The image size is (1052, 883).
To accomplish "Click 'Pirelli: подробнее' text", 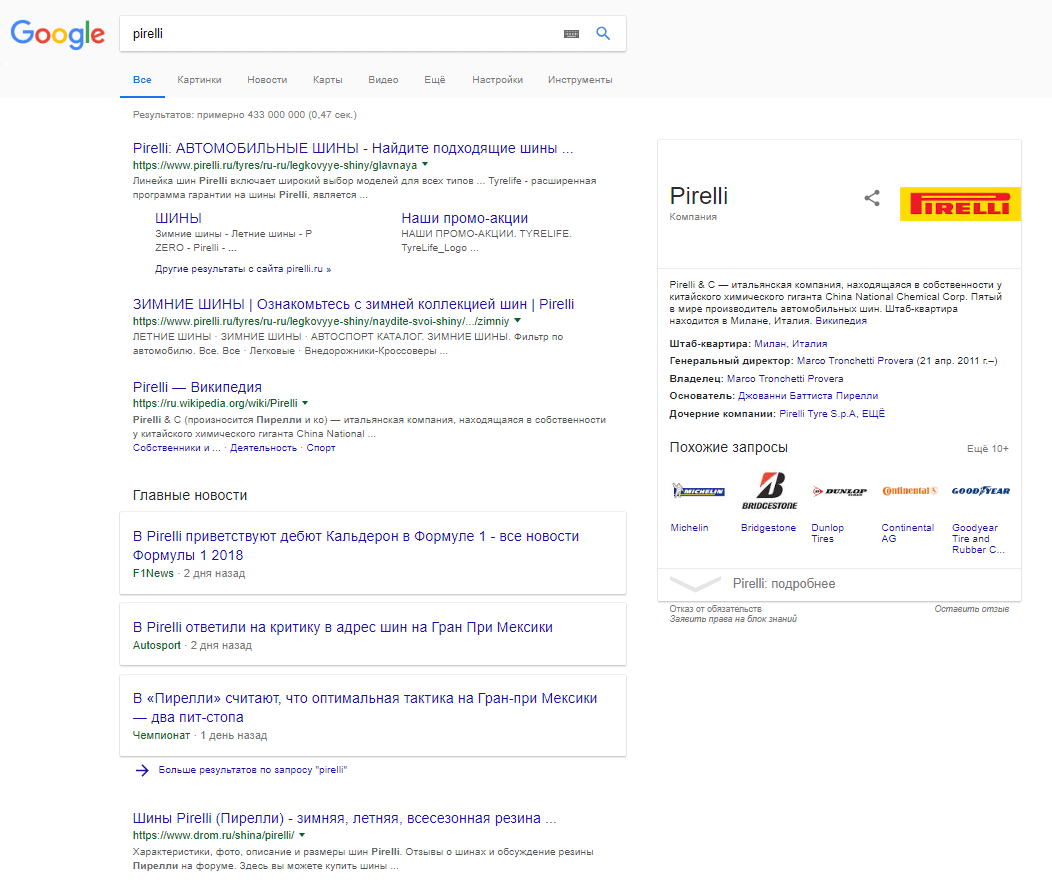I will tap(784, 584).
